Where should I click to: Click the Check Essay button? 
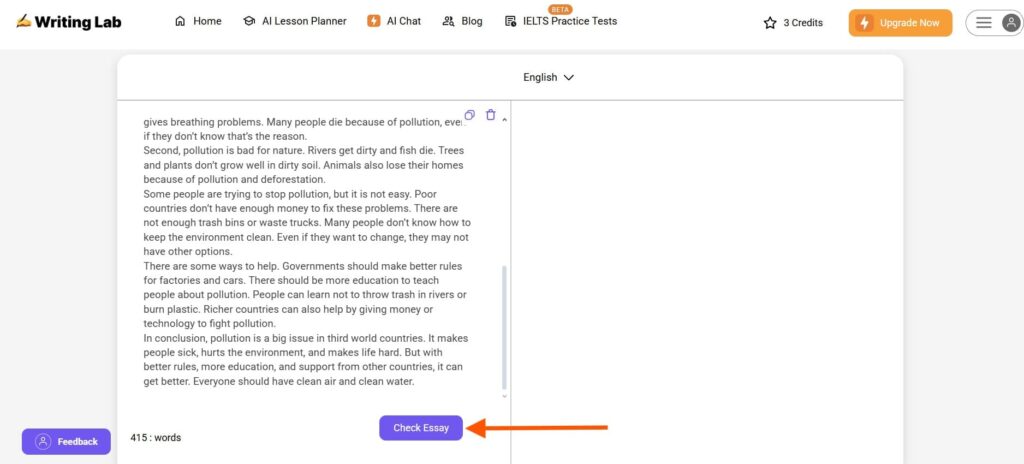pyautogui.click(x=421, y=428)
